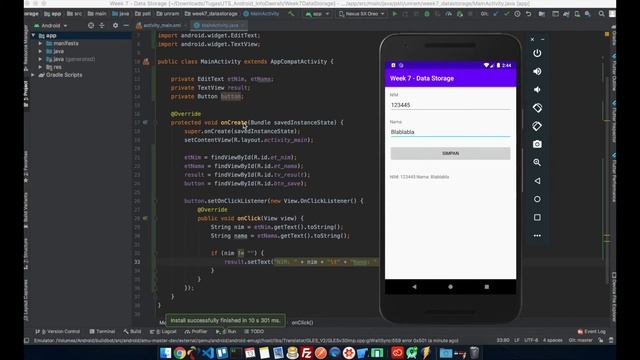Viewport: 640px width, 360px height.
Task: Open the Android project view dropdown
Action: pyautogui.click(x=51, y=25)
